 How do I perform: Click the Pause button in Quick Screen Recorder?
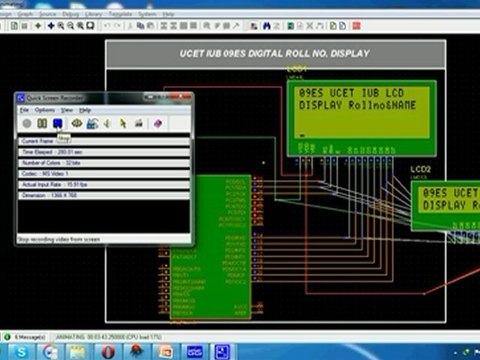[42, 124]
